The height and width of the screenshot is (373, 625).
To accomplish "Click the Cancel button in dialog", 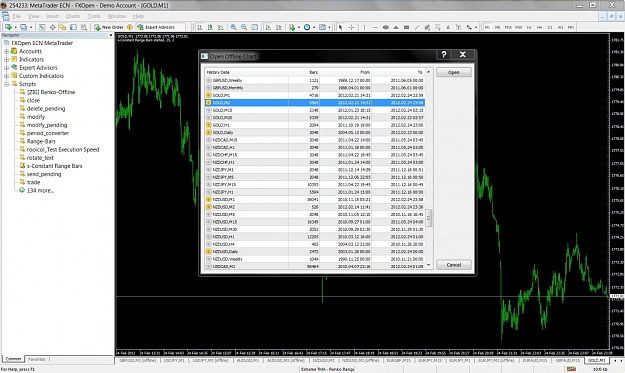I will point(454,265).
